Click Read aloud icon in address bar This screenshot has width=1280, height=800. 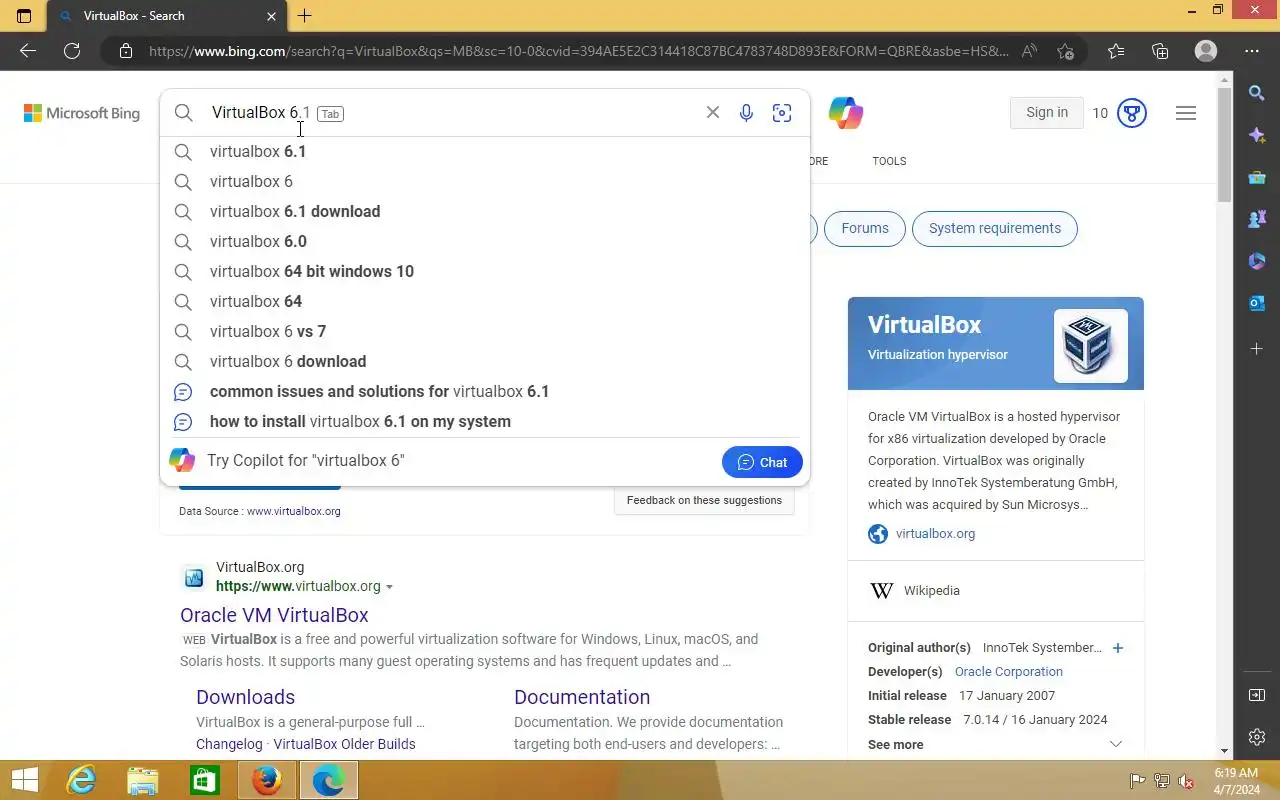pos(1029,51)
